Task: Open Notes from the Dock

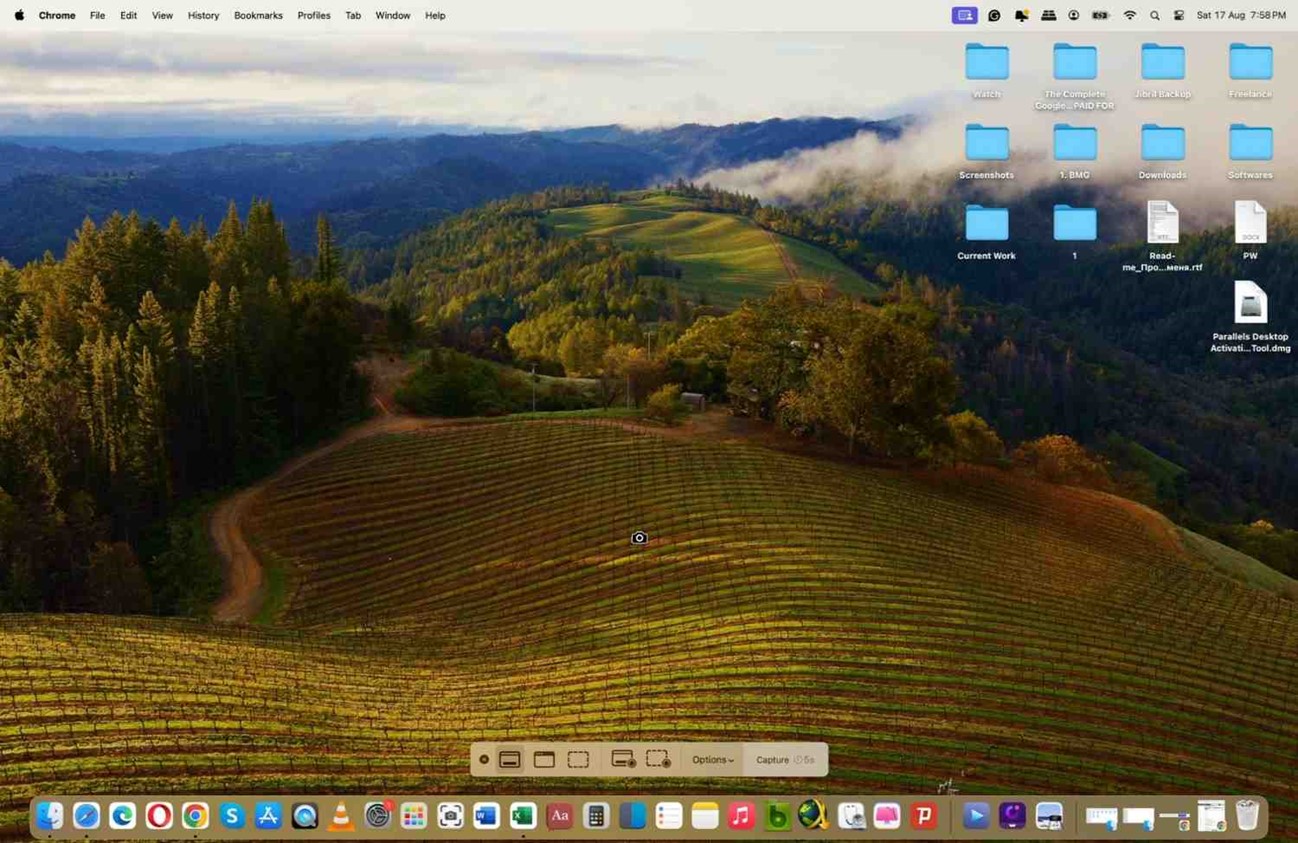Action: (705, 816)
